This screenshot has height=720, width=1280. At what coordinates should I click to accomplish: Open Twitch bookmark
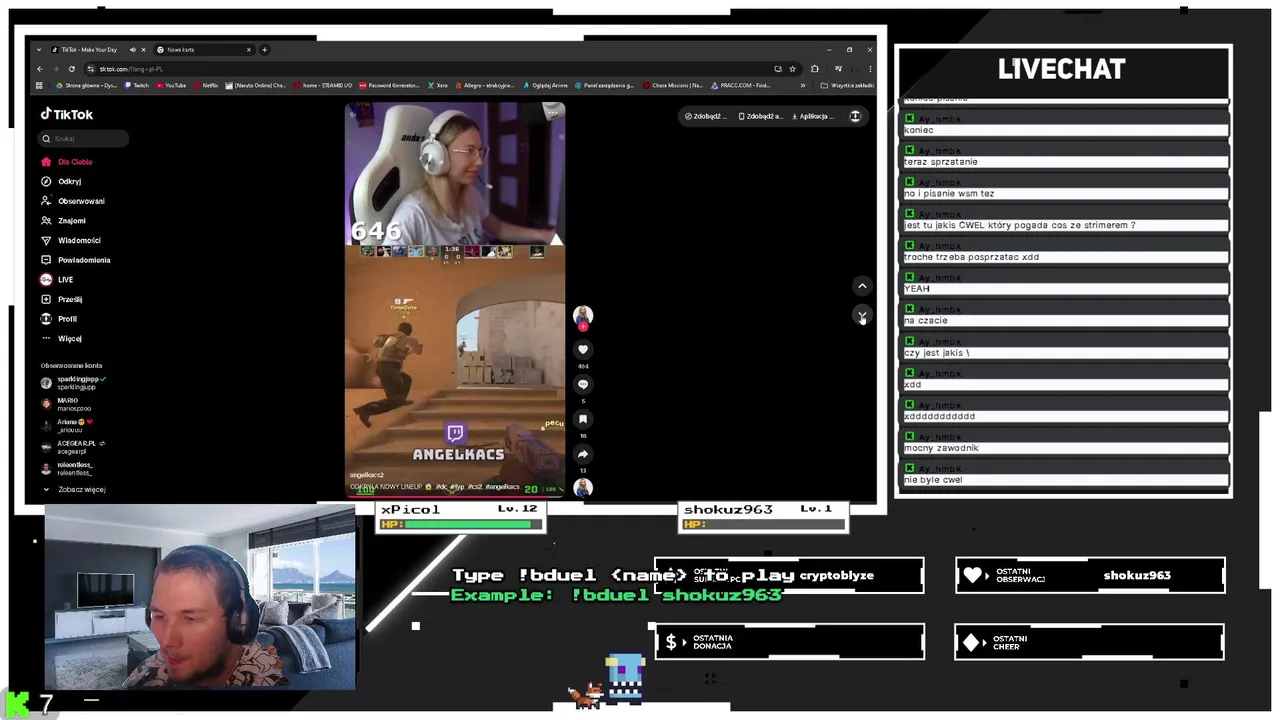point(137,85)
